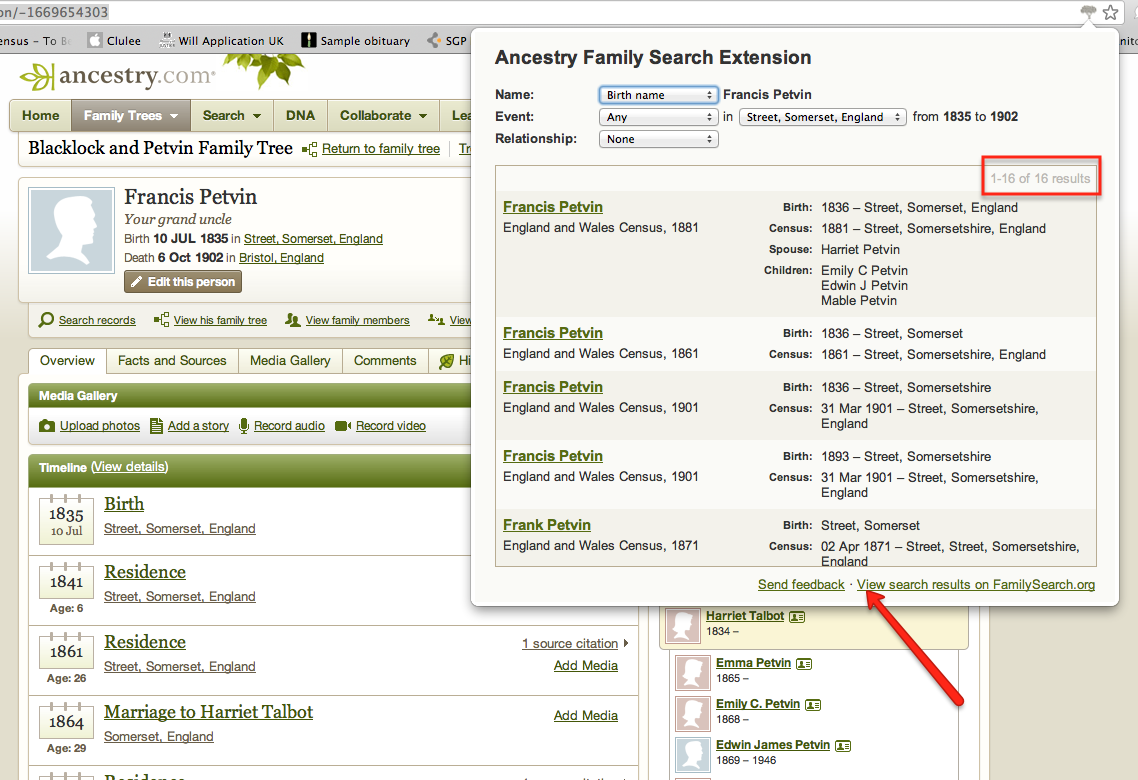Click Edwin James Petvin profile card icon

[843, 746]
